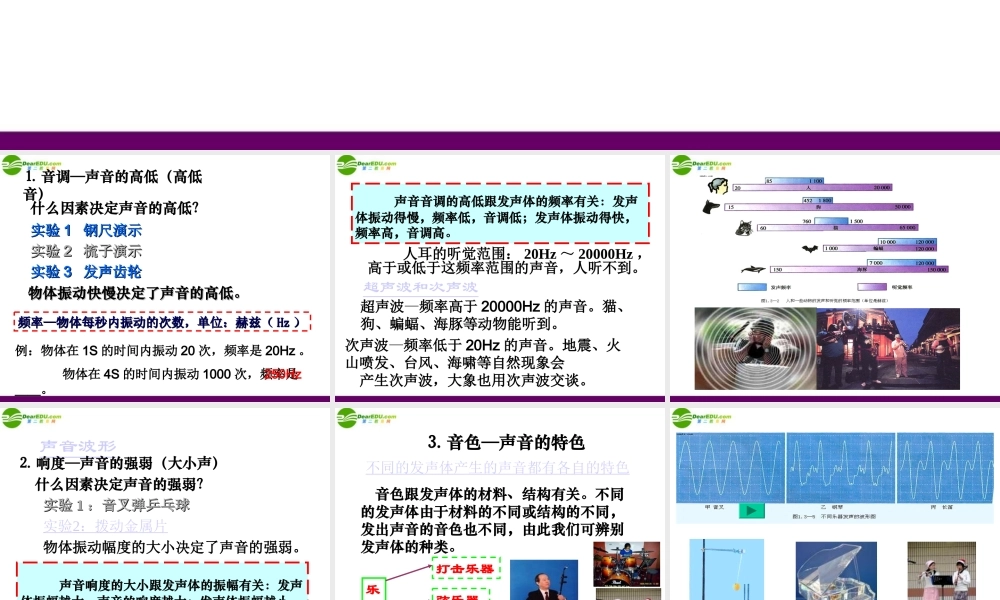Click the human head icon in the hearing chart
Image resolution: width=1000 pixels, height=600 pixels.
[718, 186]
